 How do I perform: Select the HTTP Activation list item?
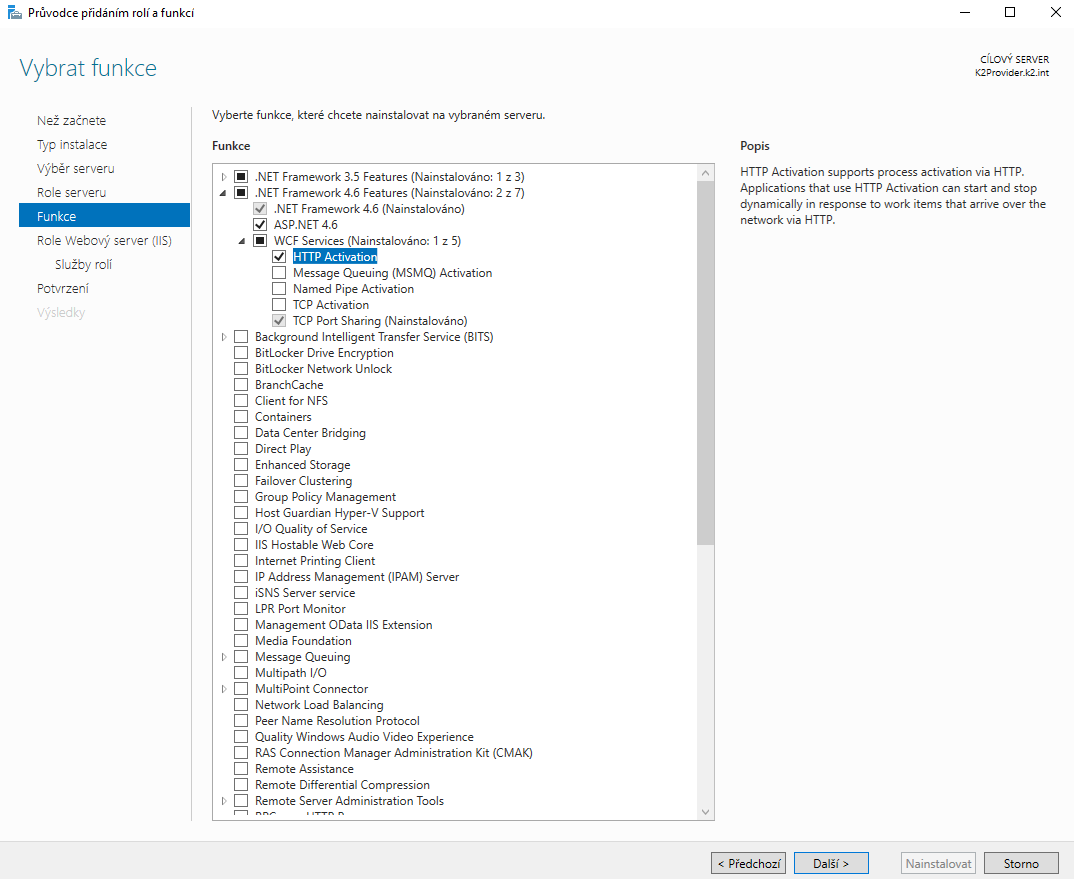[x=335, y=257]
